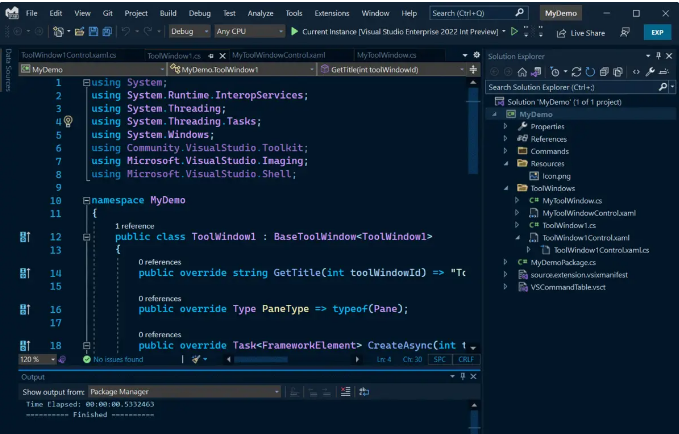Viewport: 679px width, 434px height.
Task: Open the Any CPU platform dropdown
Action: [x=249, y=31]
